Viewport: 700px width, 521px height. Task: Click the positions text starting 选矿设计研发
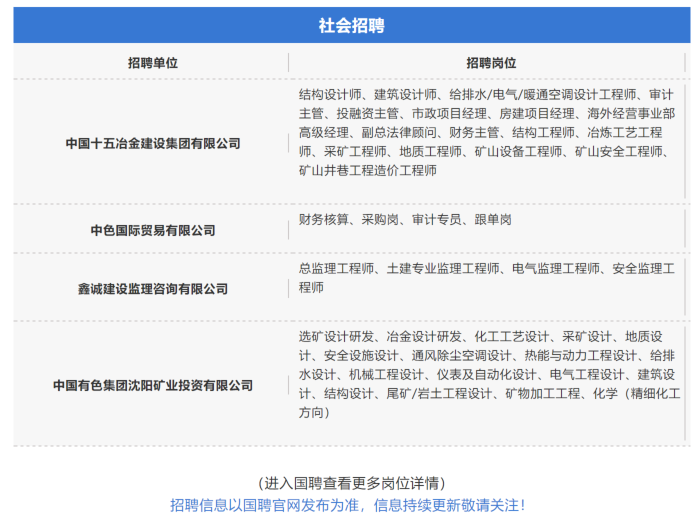(489, 375)
